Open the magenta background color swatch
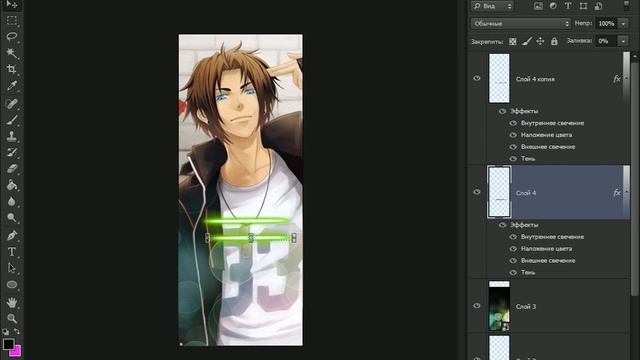The image size is (640, 360). tap(17, 351)
